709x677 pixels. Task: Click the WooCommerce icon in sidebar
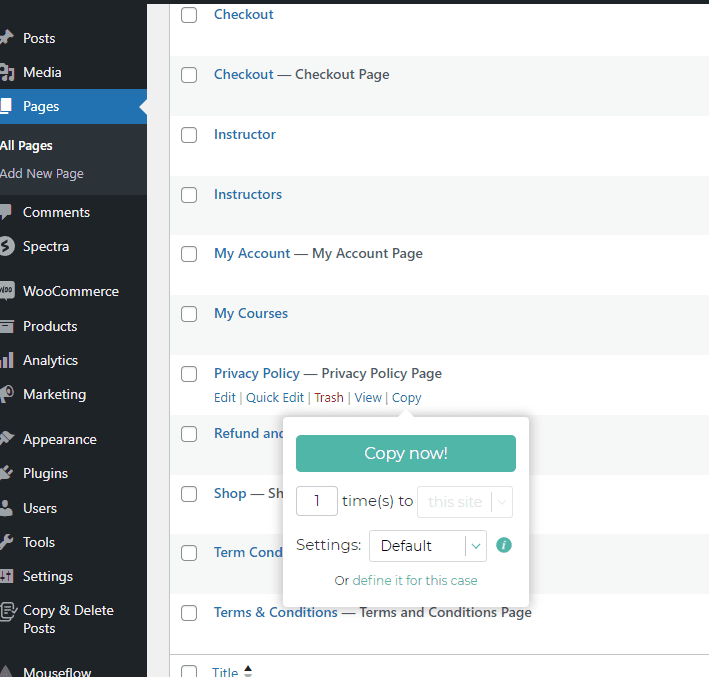click(6, 292)
